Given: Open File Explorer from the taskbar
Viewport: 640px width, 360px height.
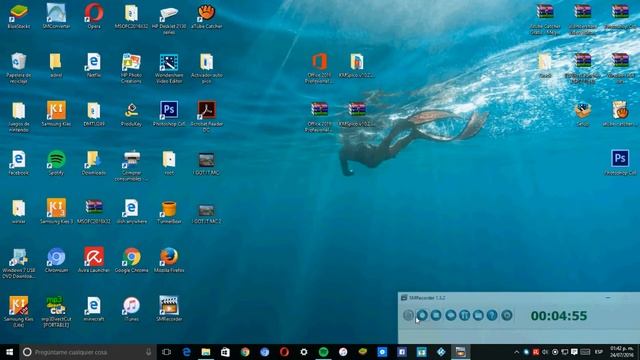Looking at the screenshot, I should coord(206,352).
